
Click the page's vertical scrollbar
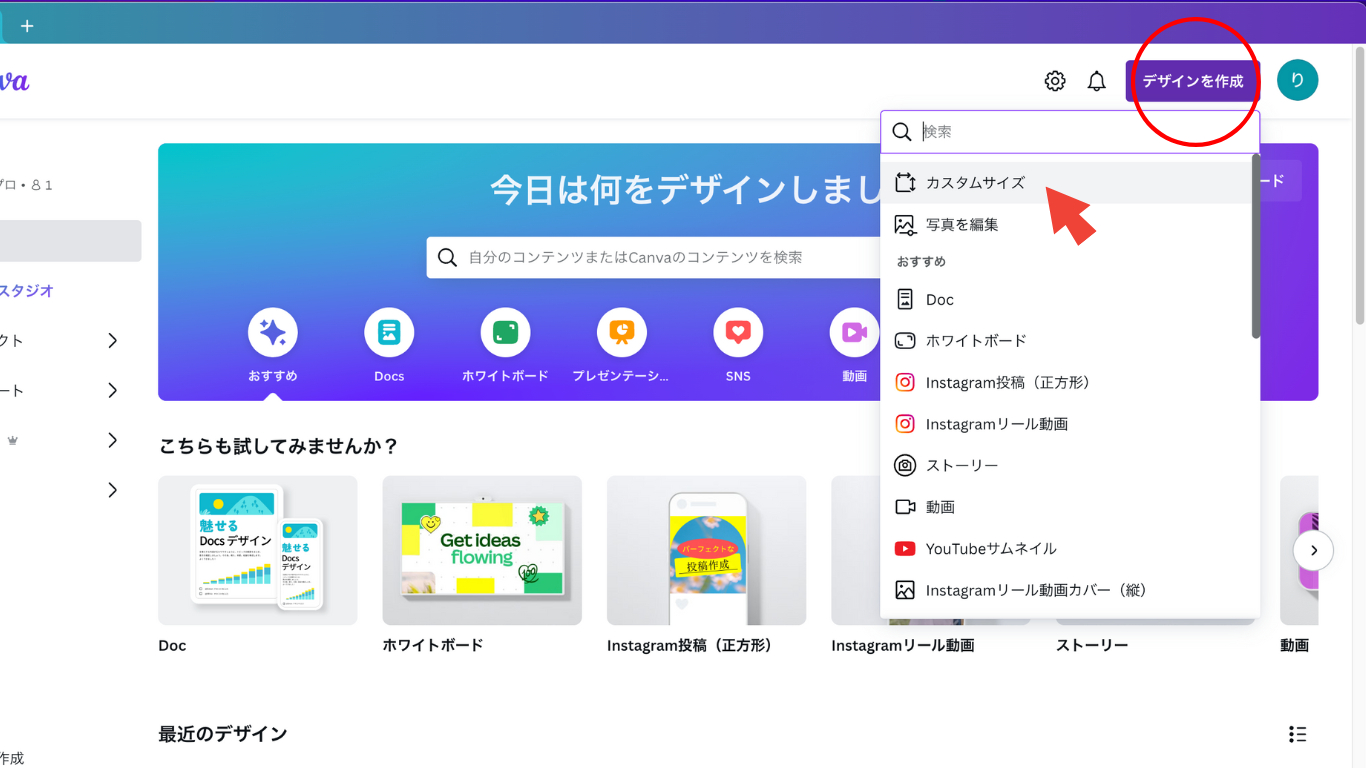tap(1359, 185)
